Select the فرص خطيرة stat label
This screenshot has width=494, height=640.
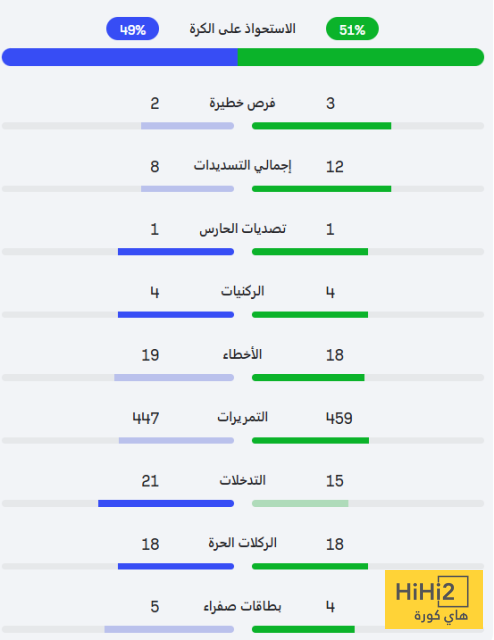click(243, 103)
